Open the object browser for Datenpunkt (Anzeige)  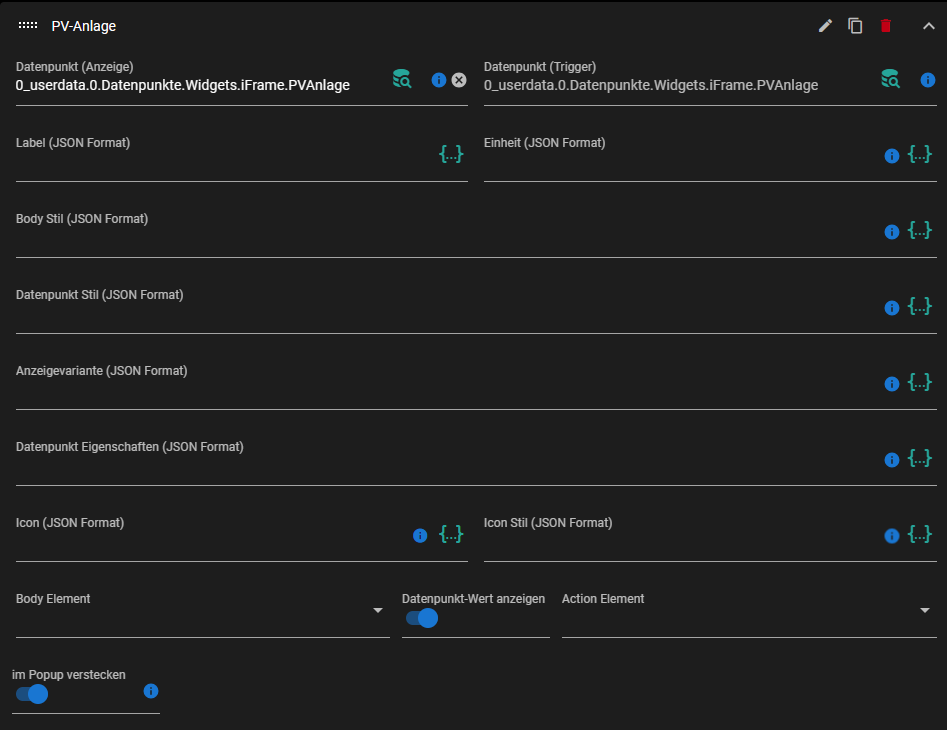pyautogui.click(x=402, y=79)
